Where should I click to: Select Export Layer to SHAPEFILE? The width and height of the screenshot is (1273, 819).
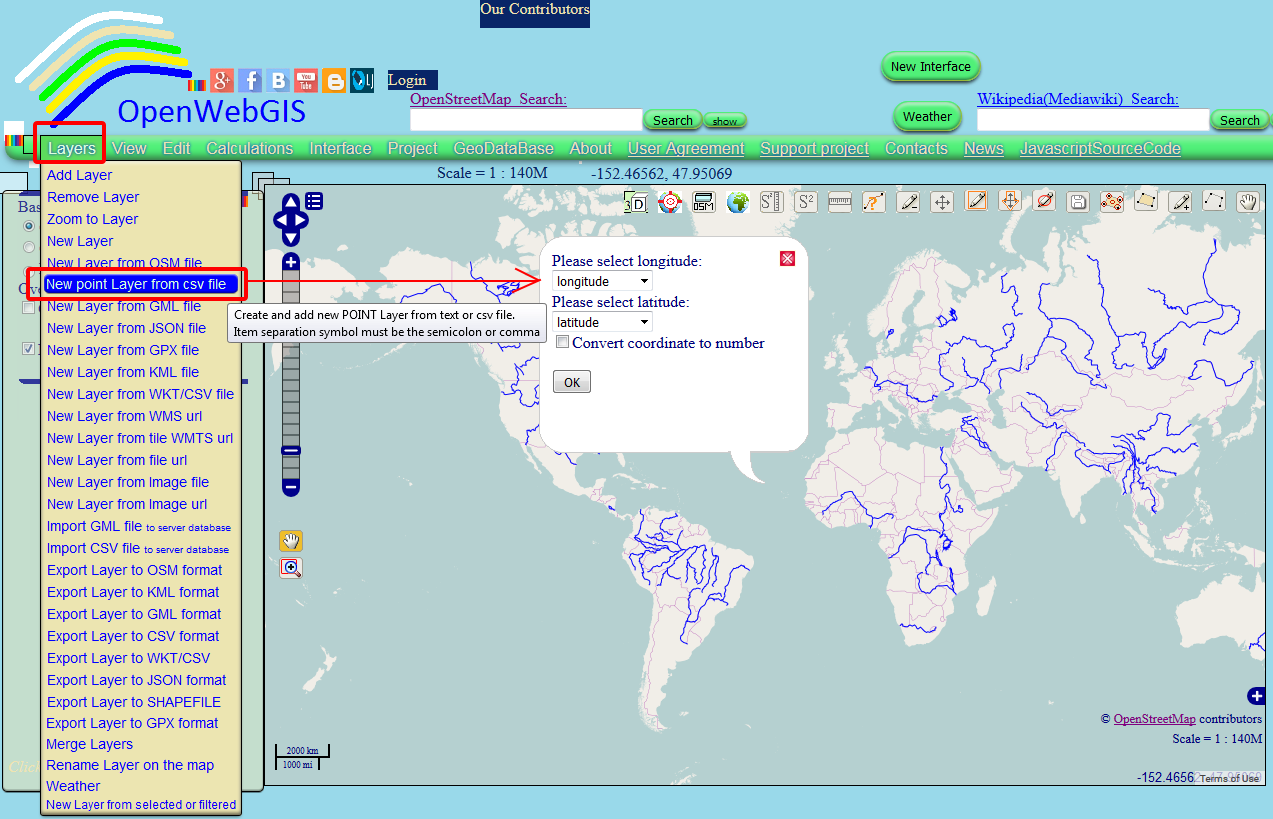click(134, 702)
